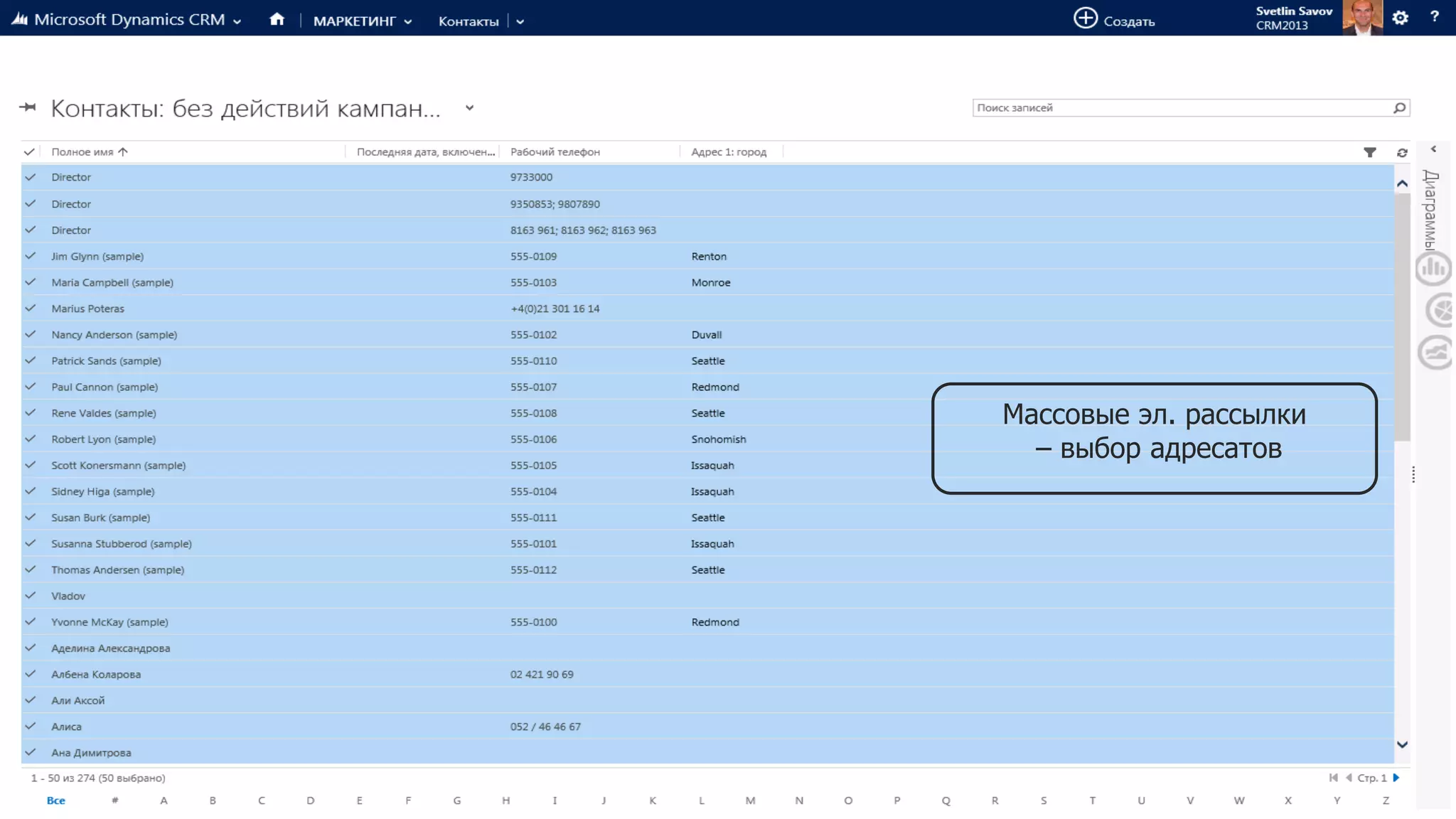Screen dimensions: 1456x819
Task: Click the Создать button
Action: point(1114,20)
